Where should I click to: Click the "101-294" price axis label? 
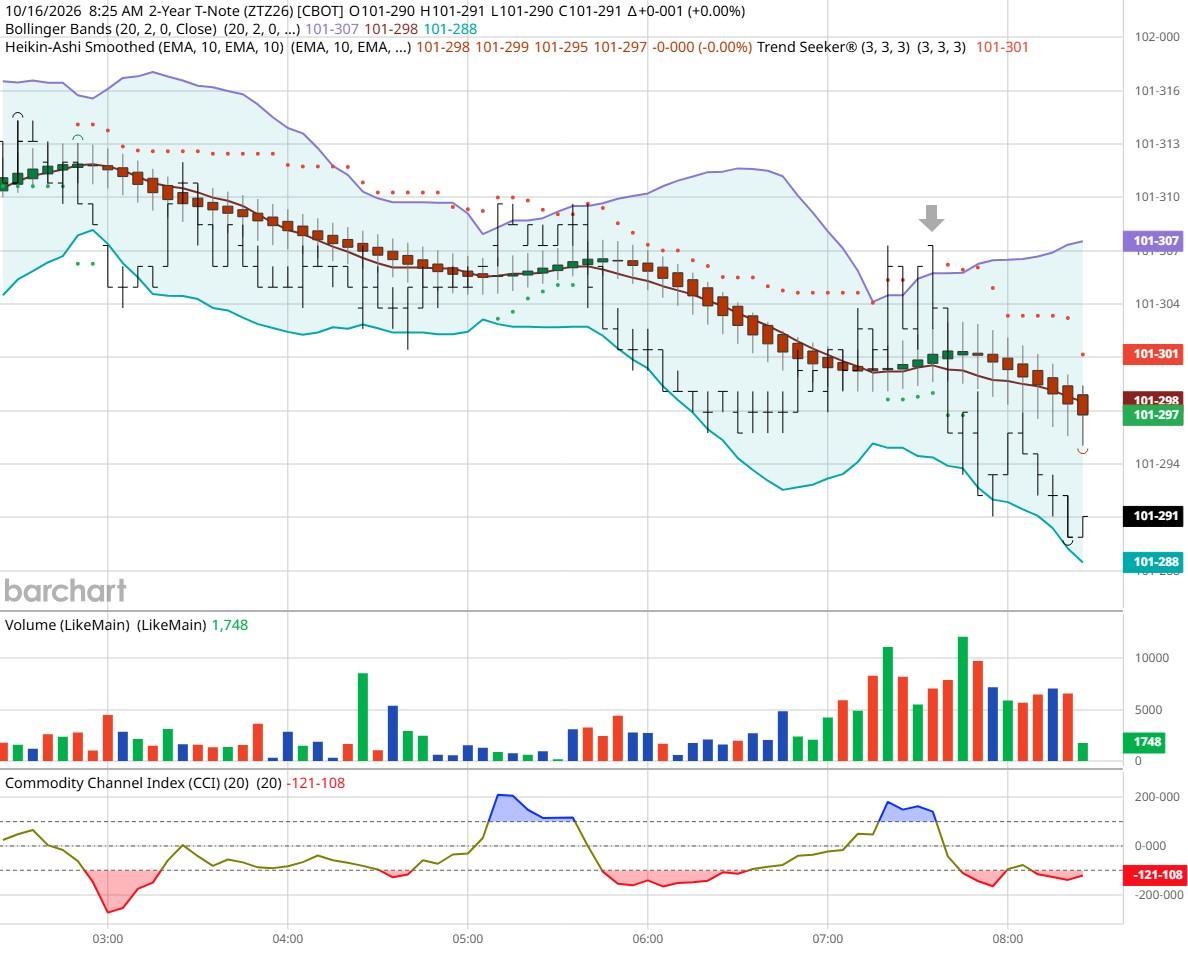click(x=1157, y=464)
